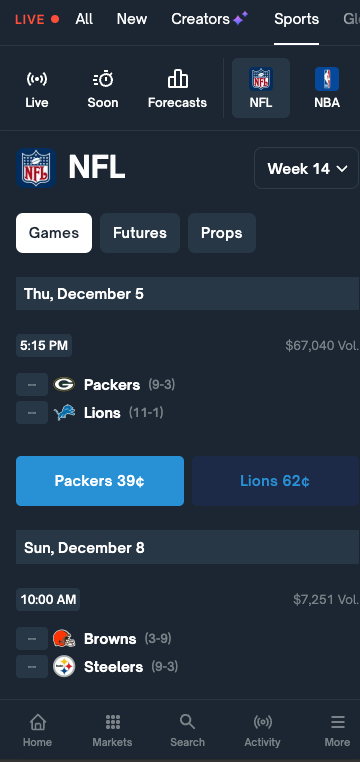Open the Browns vs Steelers game row
The image size is (360, 762).
click(x=188, y=652)
